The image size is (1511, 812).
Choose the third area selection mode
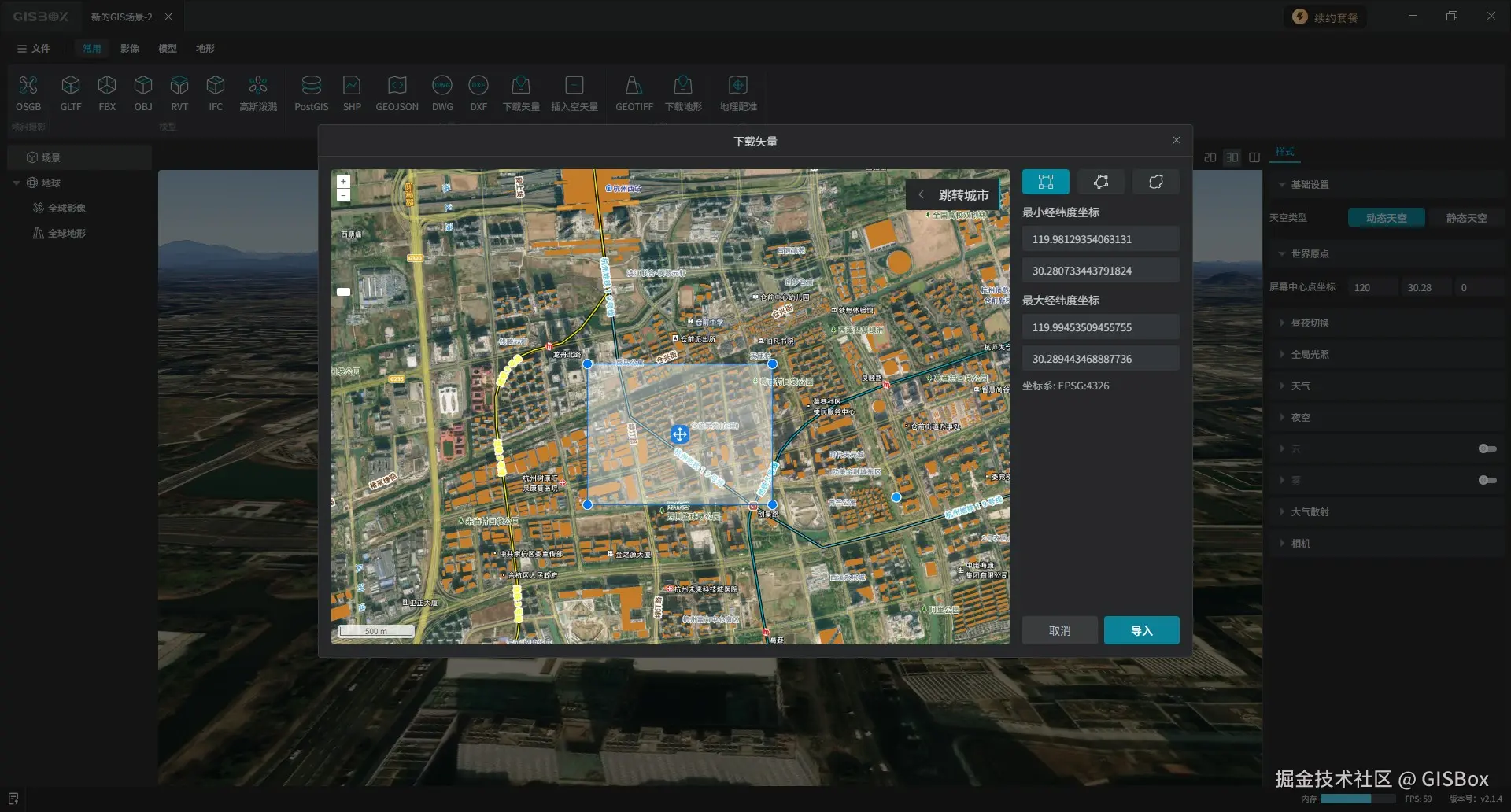click(1156, 182)
